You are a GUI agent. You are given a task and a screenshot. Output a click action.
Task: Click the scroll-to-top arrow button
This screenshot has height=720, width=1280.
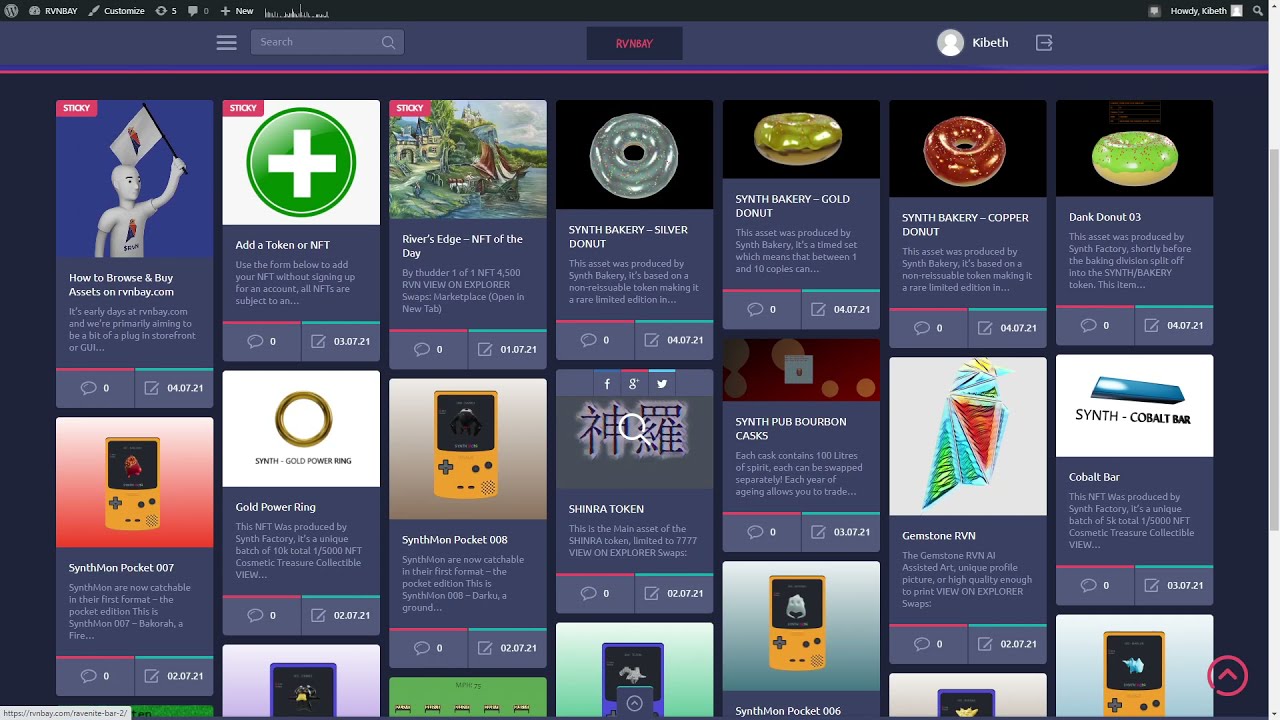click(1227, 675)
